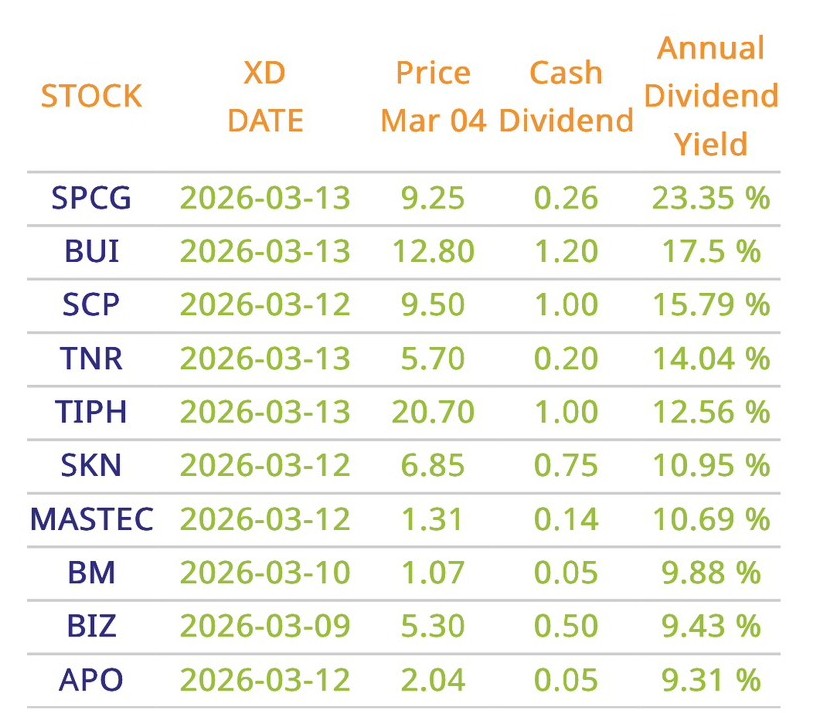
Task: Click the TNR stock symbol
Action: click(91, 358)
